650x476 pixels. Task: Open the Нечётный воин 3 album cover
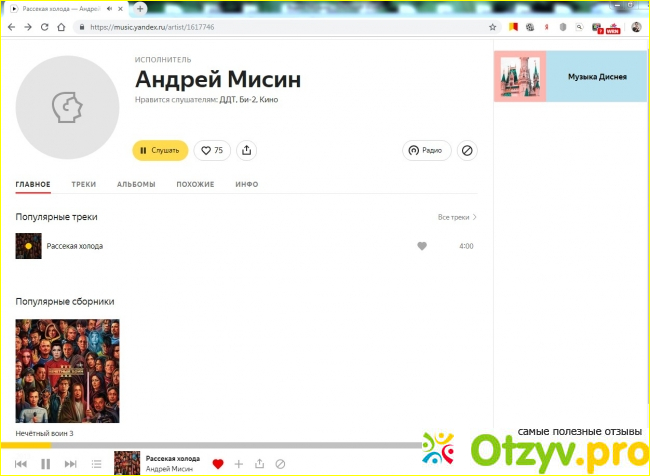pyautogui.click(x=68, y=371)
